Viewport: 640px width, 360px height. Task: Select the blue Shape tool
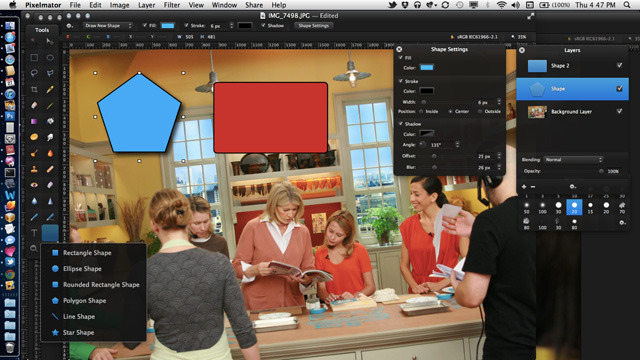50,233
